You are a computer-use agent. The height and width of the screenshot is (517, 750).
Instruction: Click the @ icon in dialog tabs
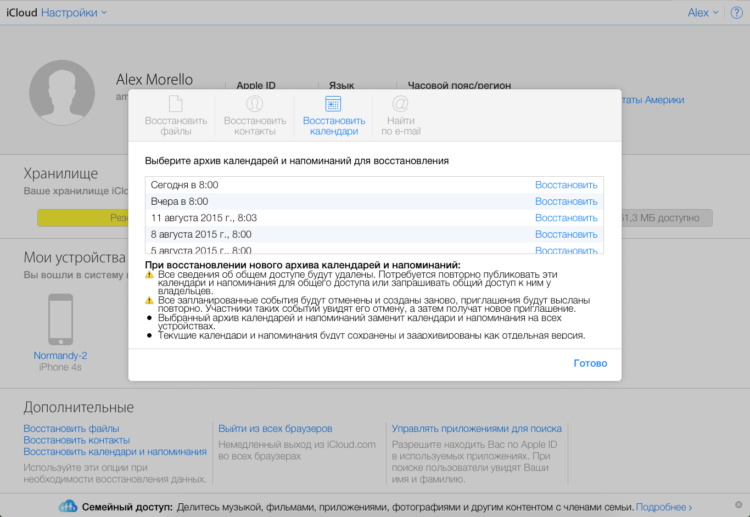400,104
